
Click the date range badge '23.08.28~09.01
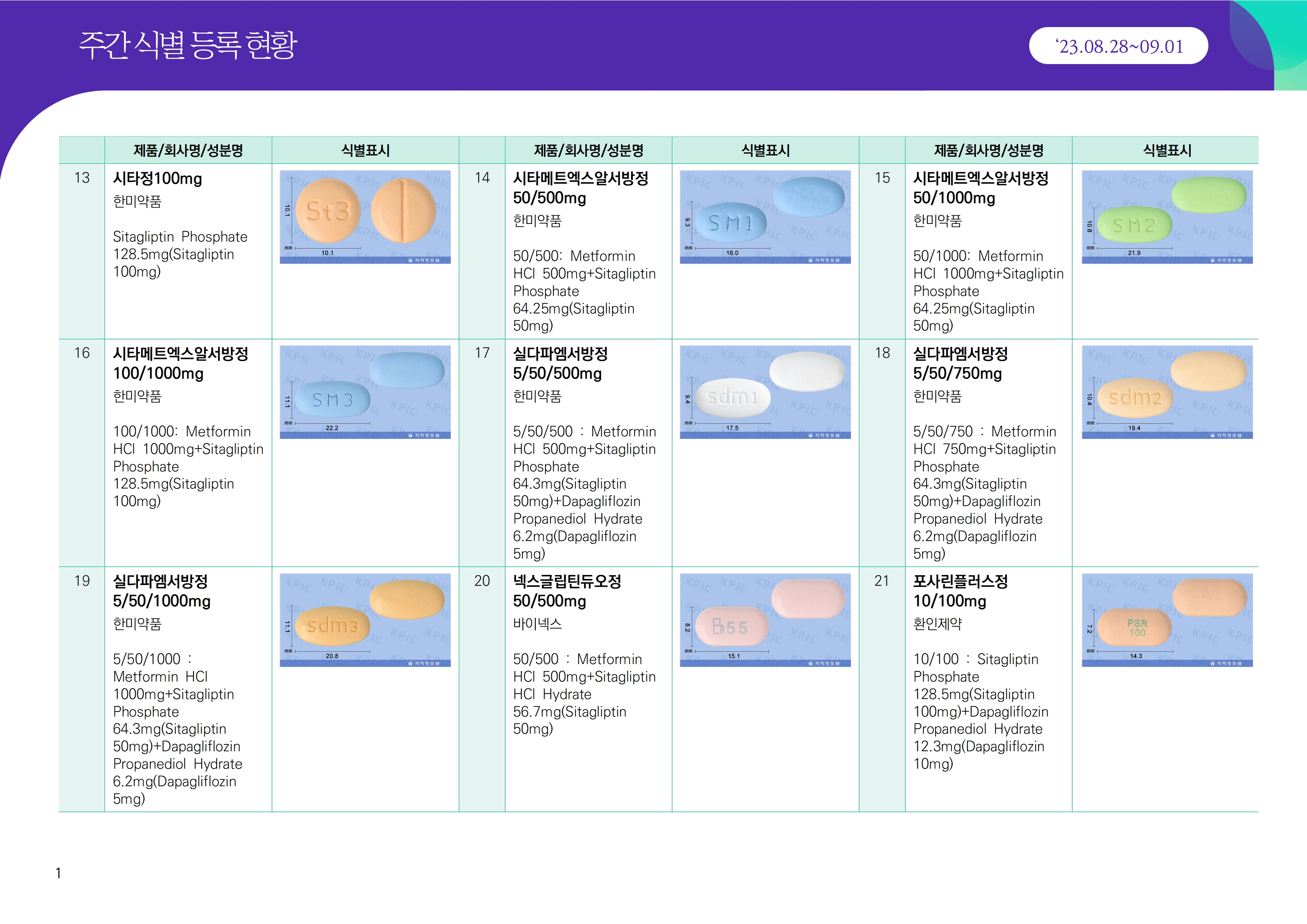pyautogui.click(x=1118, y=46)
